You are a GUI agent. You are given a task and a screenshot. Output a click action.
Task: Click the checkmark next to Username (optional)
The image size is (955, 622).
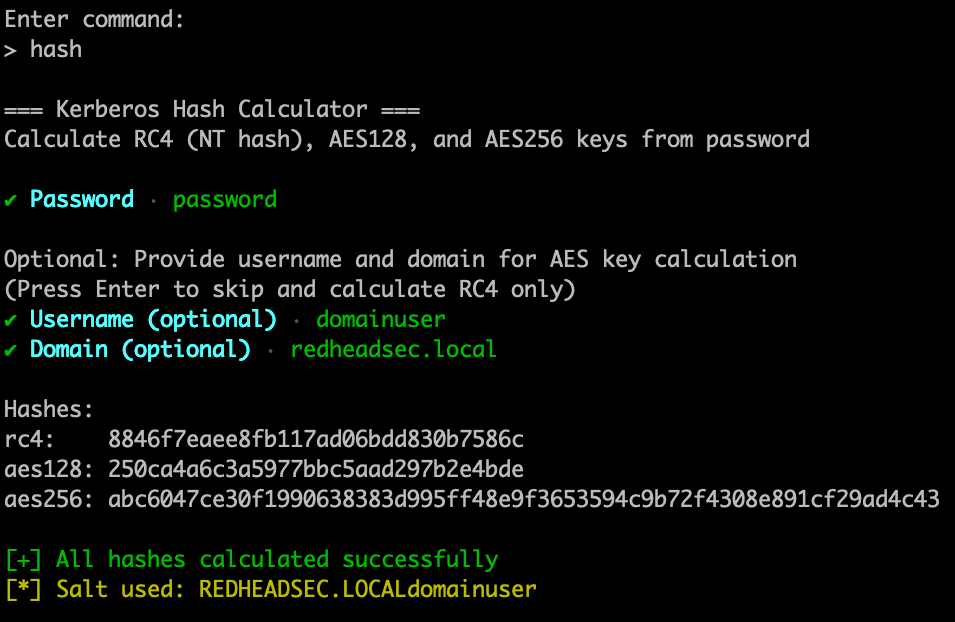(x=10, y=320)
